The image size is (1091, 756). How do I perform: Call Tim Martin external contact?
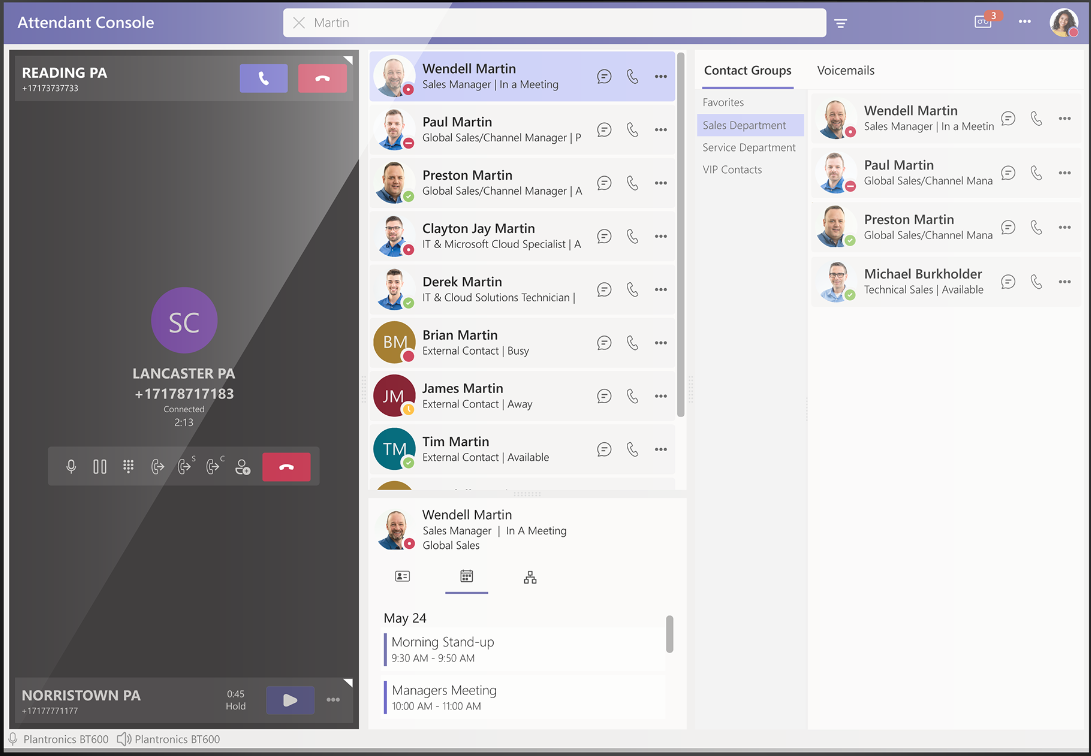tap(632, 449)
